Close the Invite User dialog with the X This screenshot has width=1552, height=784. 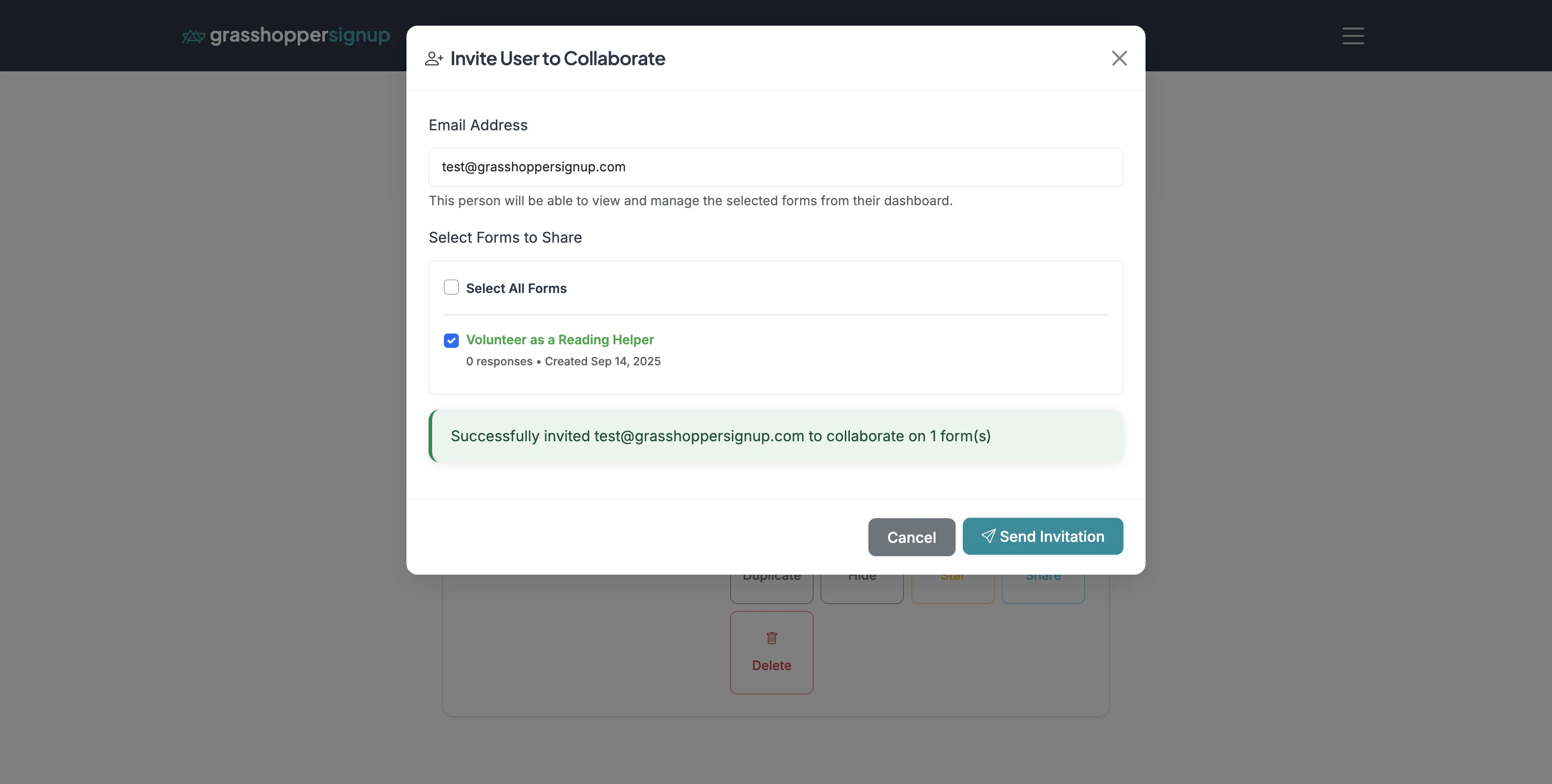[x=1119, y=58]
